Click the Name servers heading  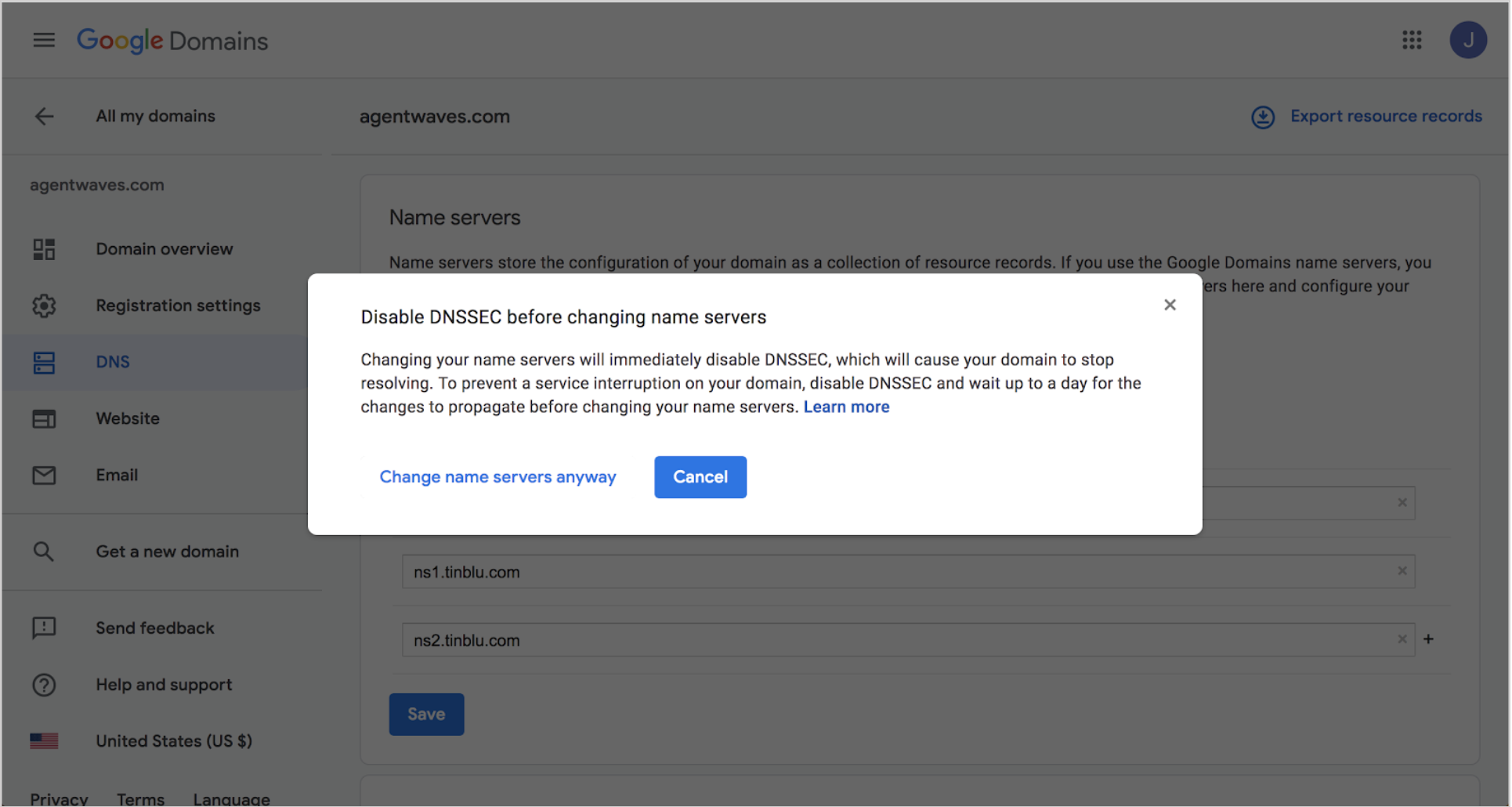tap(454, 218)
